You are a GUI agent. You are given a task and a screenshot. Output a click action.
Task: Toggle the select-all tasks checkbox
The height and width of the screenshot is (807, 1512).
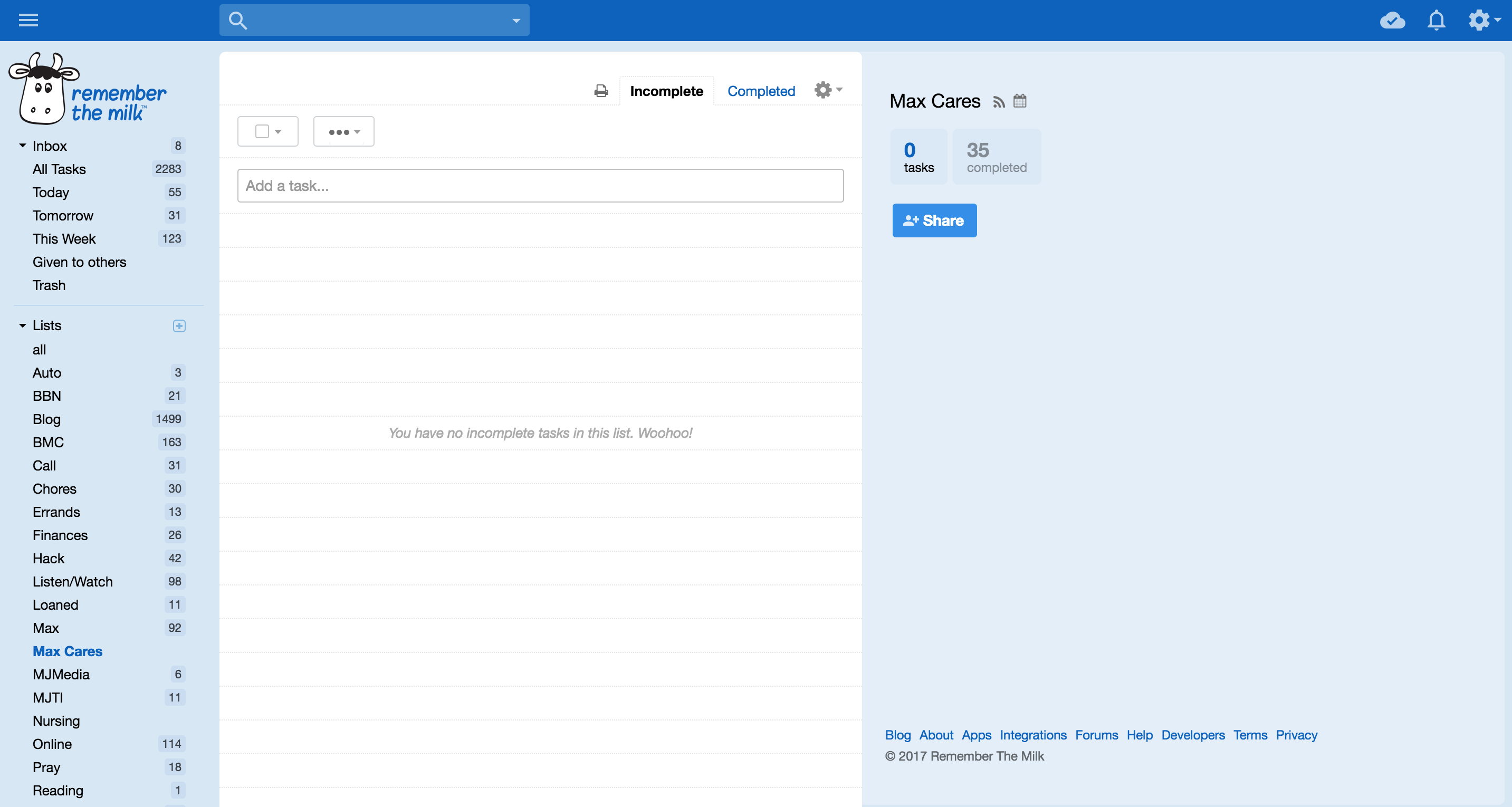tap(262, 131)
